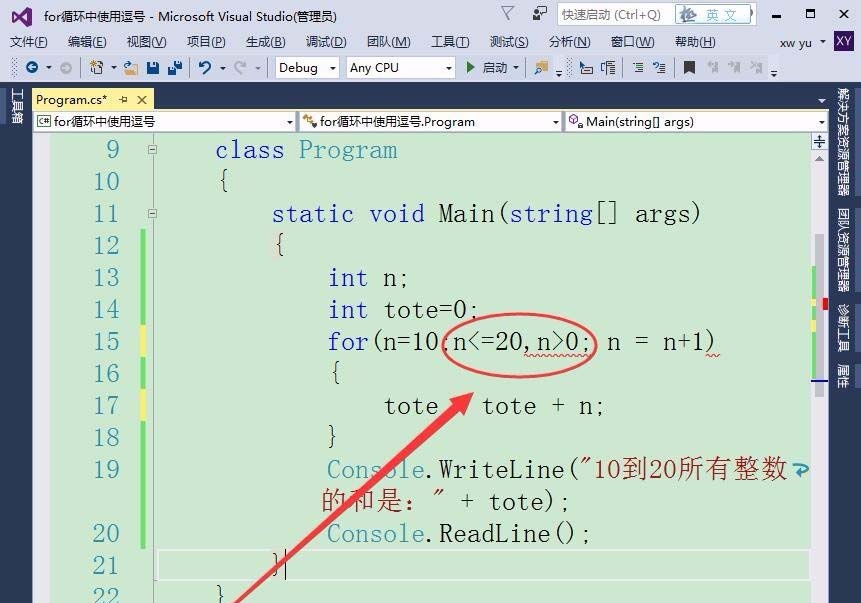The height and width of the screenshot is (603, 861).
Task: Click the 启动 Start button label
Action: tap(494, 68)
